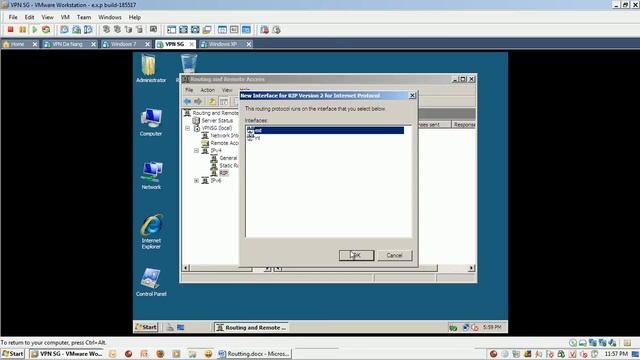Screen dimensions: 640x360
Task: Switch to the Windows XP VM tab
Action: 223,44
